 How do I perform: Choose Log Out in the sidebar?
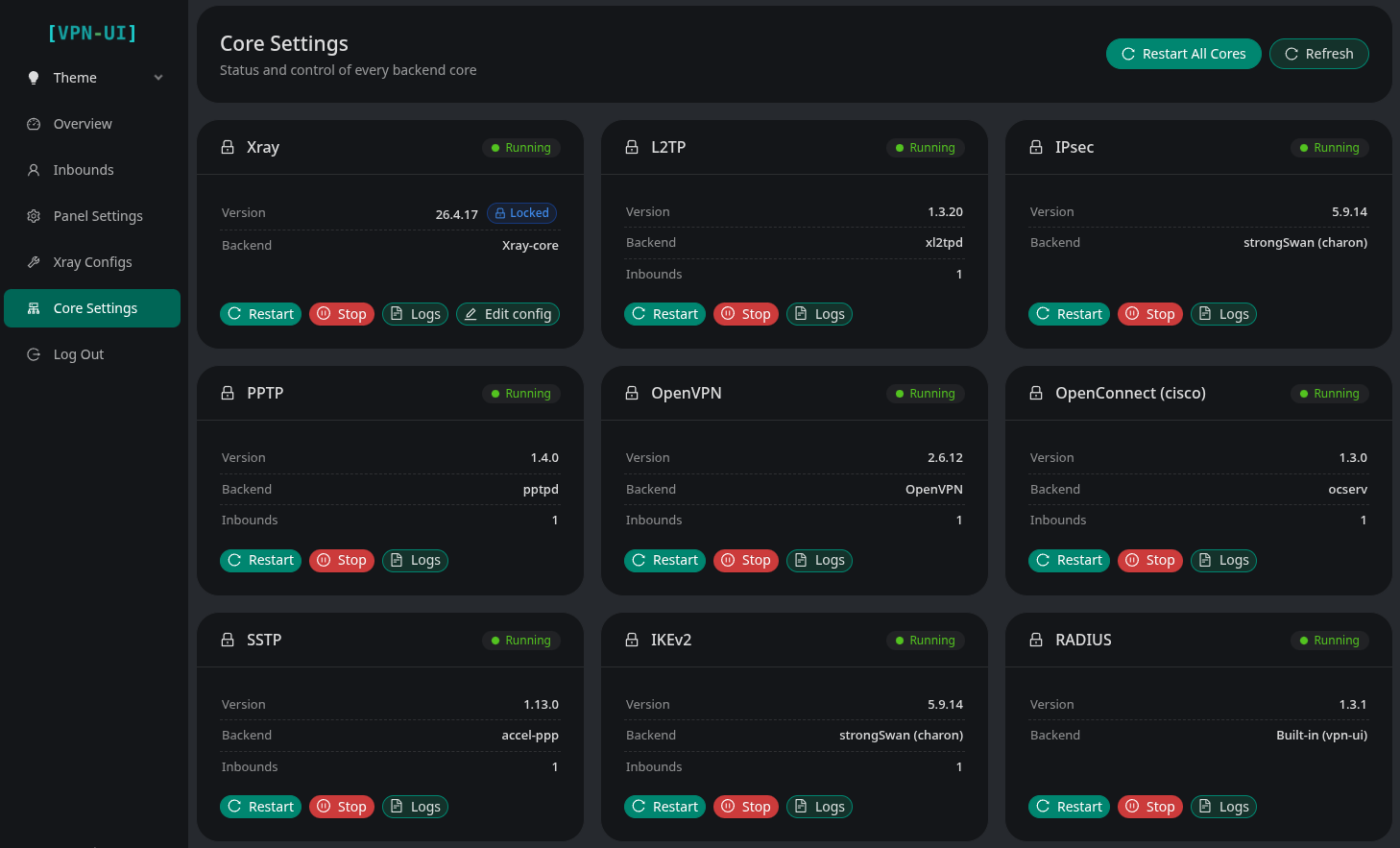92,354
